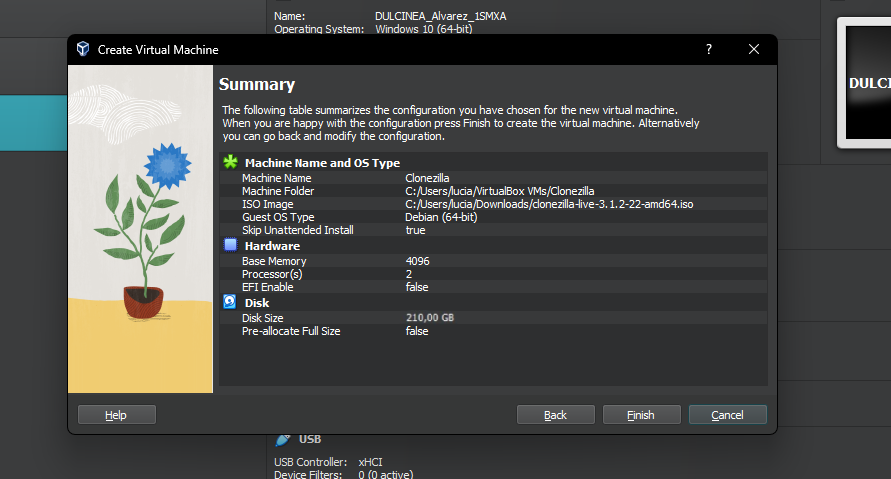Click the Disk section icon
The height and width of the screenshot is (479, 891).
(230, 302)
